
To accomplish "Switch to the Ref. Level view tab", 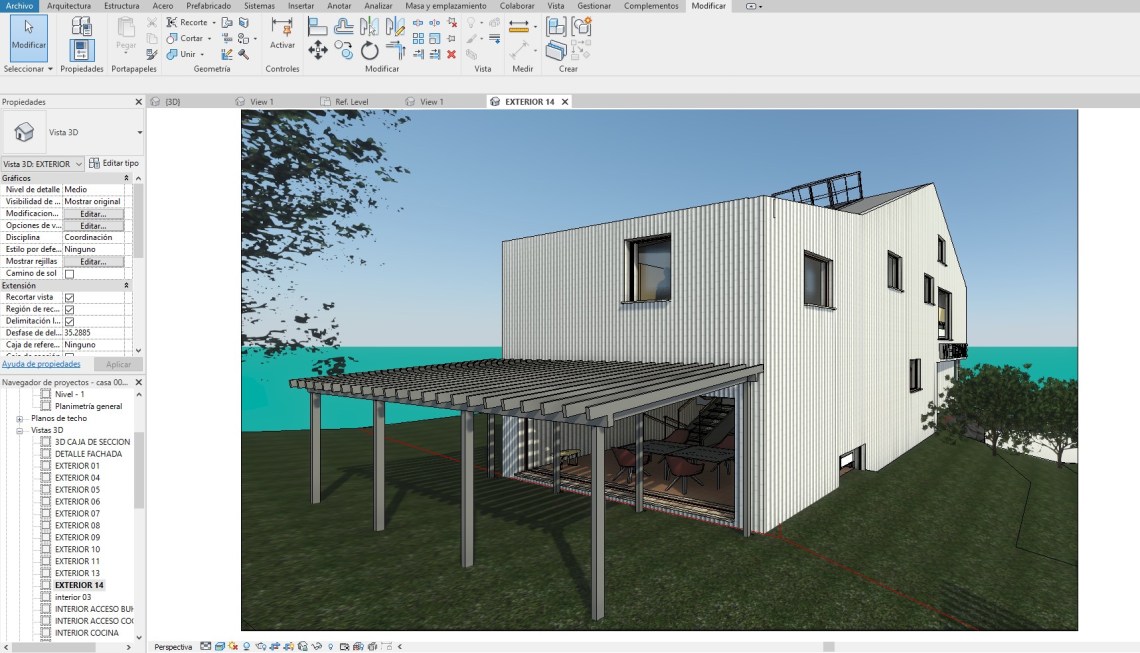I will click(351, 102).
